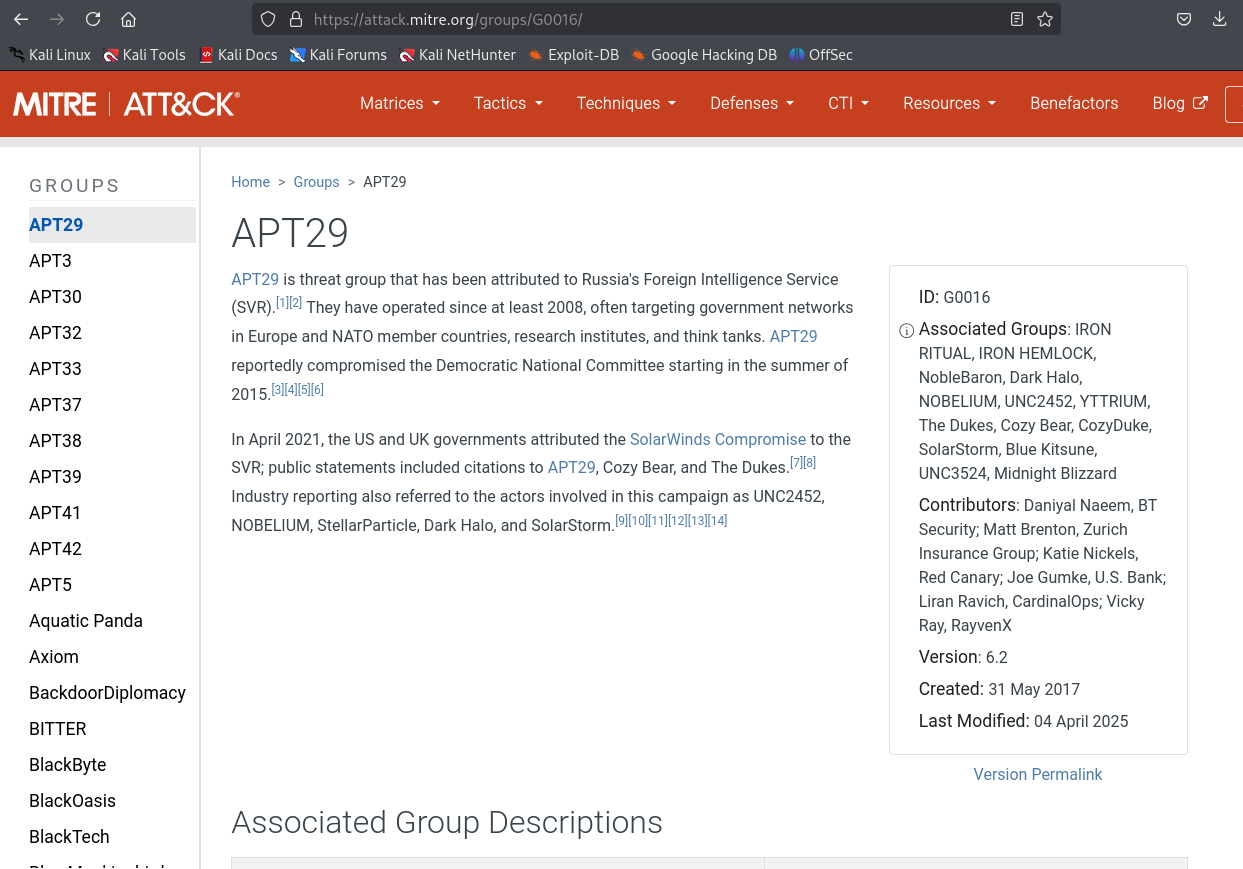Viewport: 1243px width, 869px height.
Task: Click the info icon beside Associated Groups
Action: [906, 330]
